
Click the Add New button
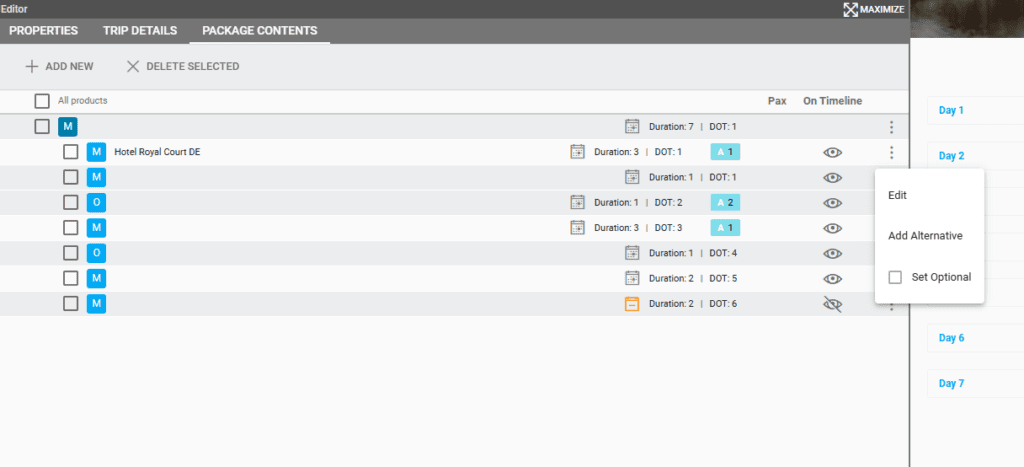click(59, 66)
